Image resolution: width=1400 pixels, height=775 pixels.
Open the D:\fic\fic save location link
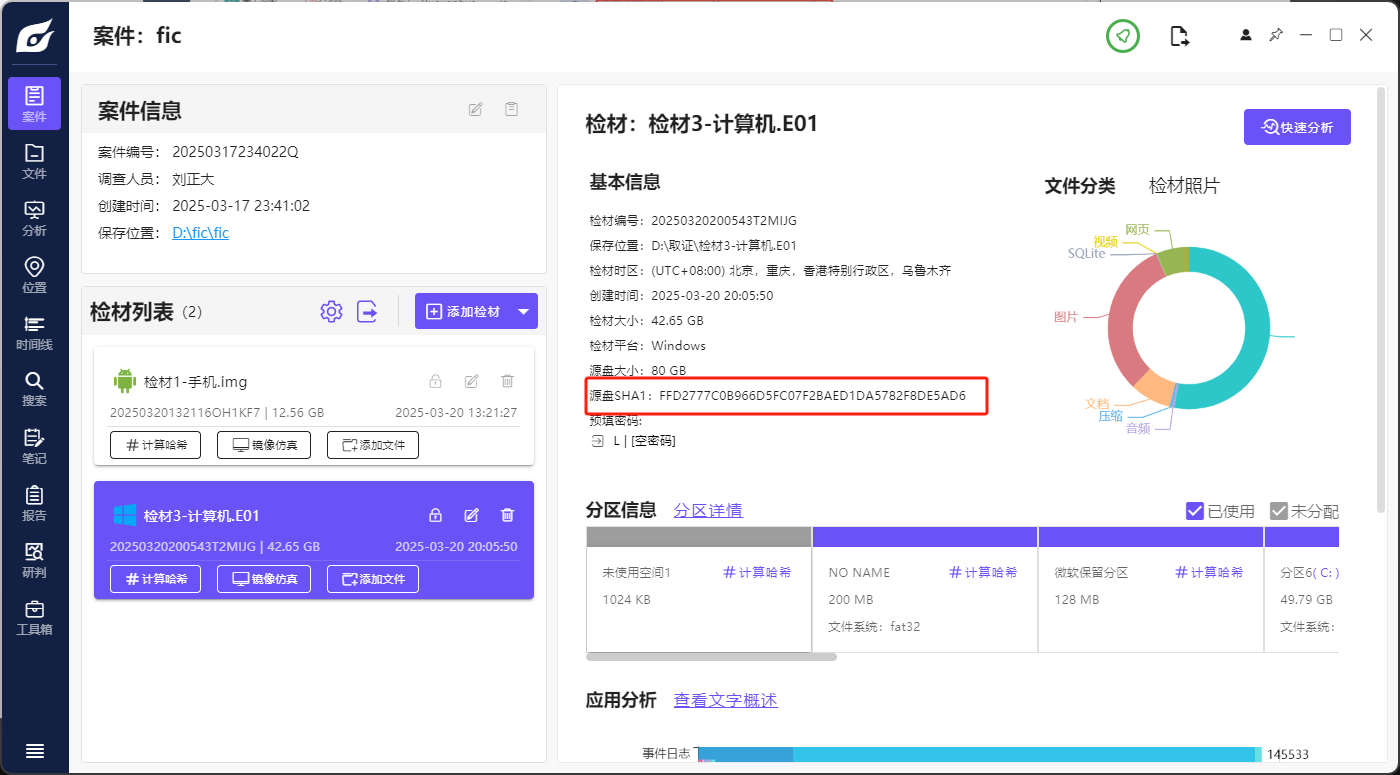[200, 233]
